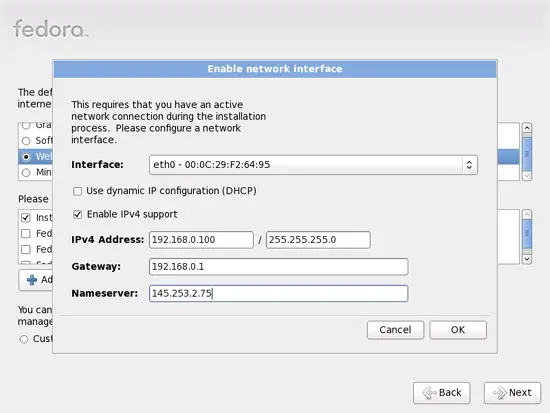Focus the Nameserver input field
This screenshot has height=413, width=550.
click(x=279, y=293)
